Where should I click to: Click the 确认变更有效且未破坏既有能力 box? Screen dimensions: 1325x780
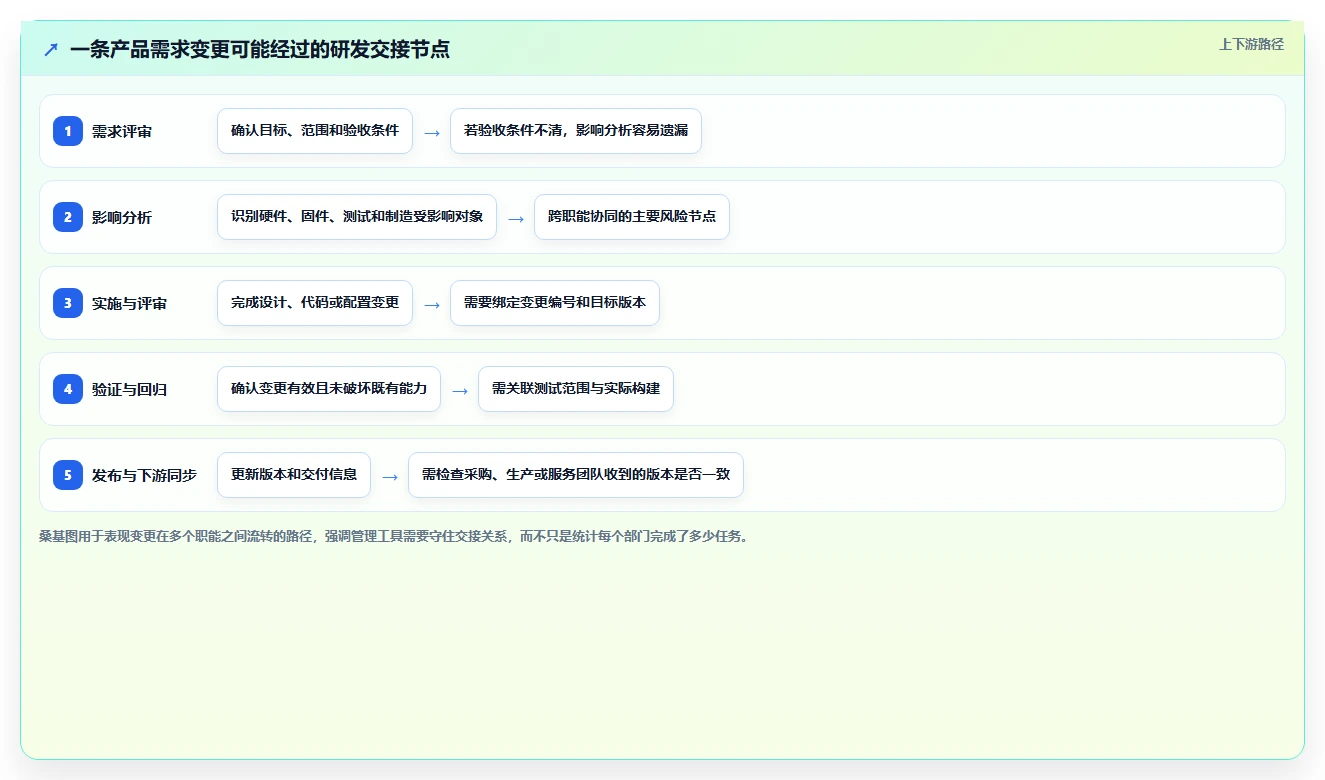pyautogui.click(x=329, y=389)
